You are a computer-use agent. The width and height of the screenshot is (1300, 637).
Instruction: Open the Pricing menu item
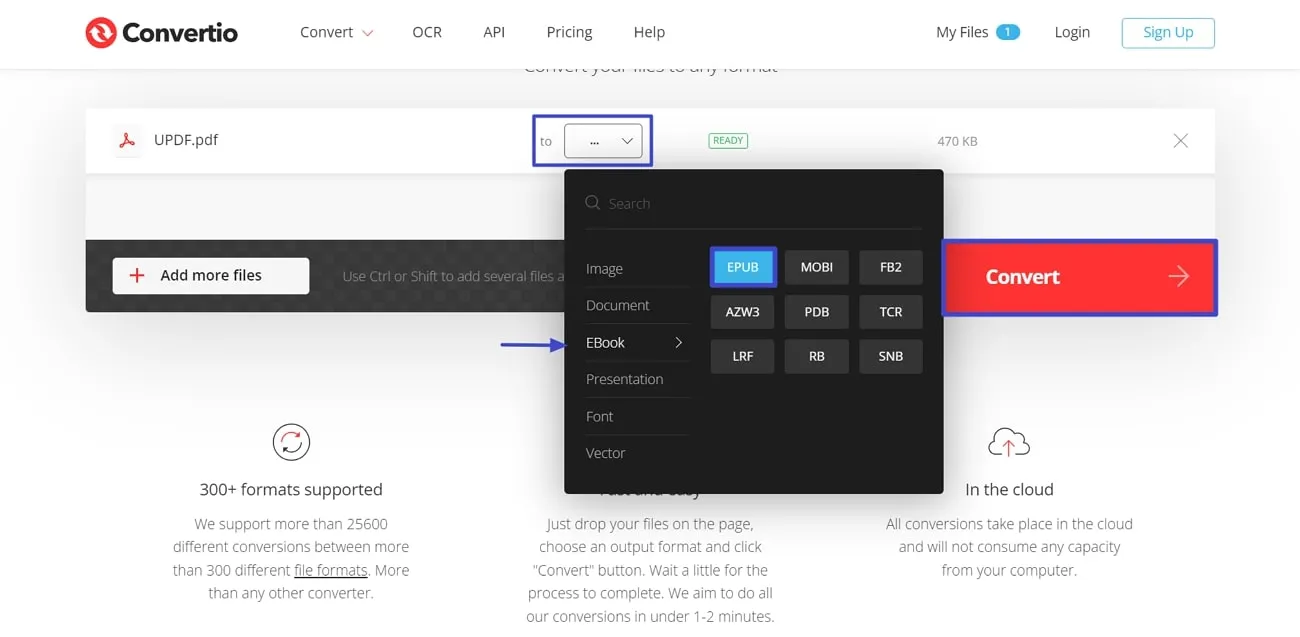[569, 32]
